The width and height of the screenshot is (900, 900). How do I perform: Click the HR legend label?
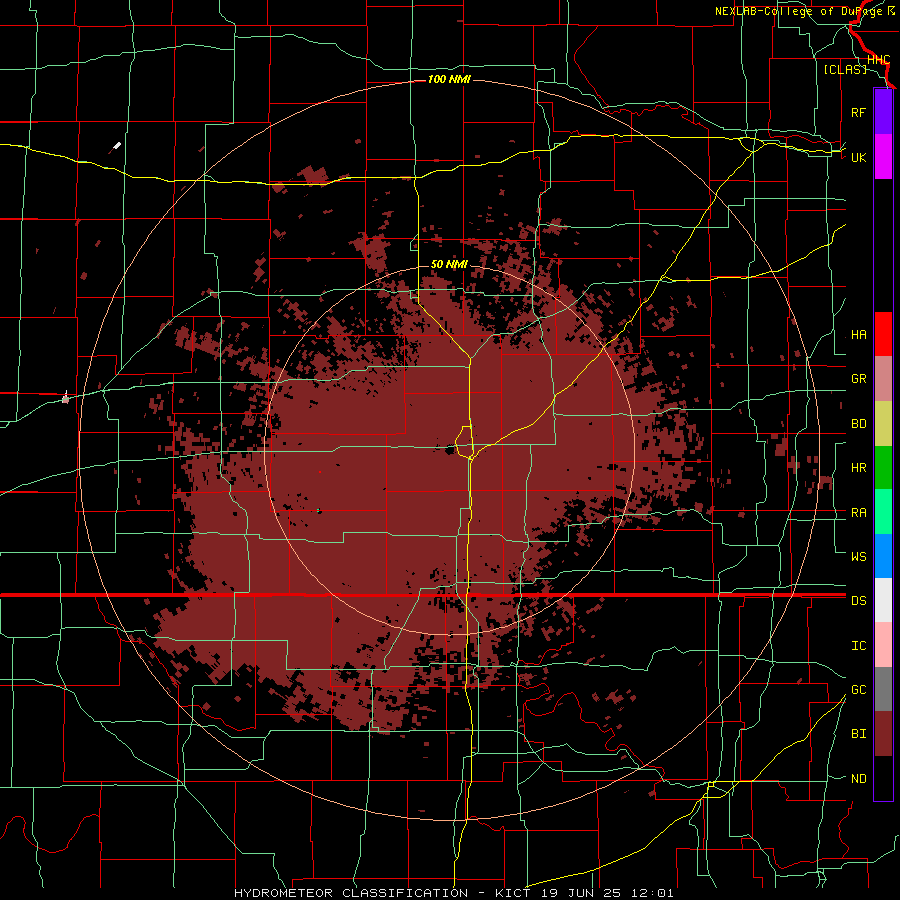[858, 468]
